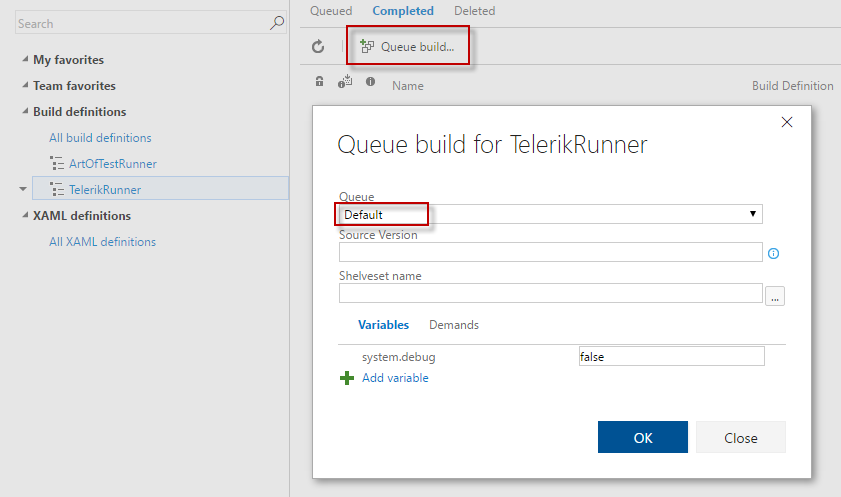
Task: Confirm with the OK button
Action: (643, 437)
